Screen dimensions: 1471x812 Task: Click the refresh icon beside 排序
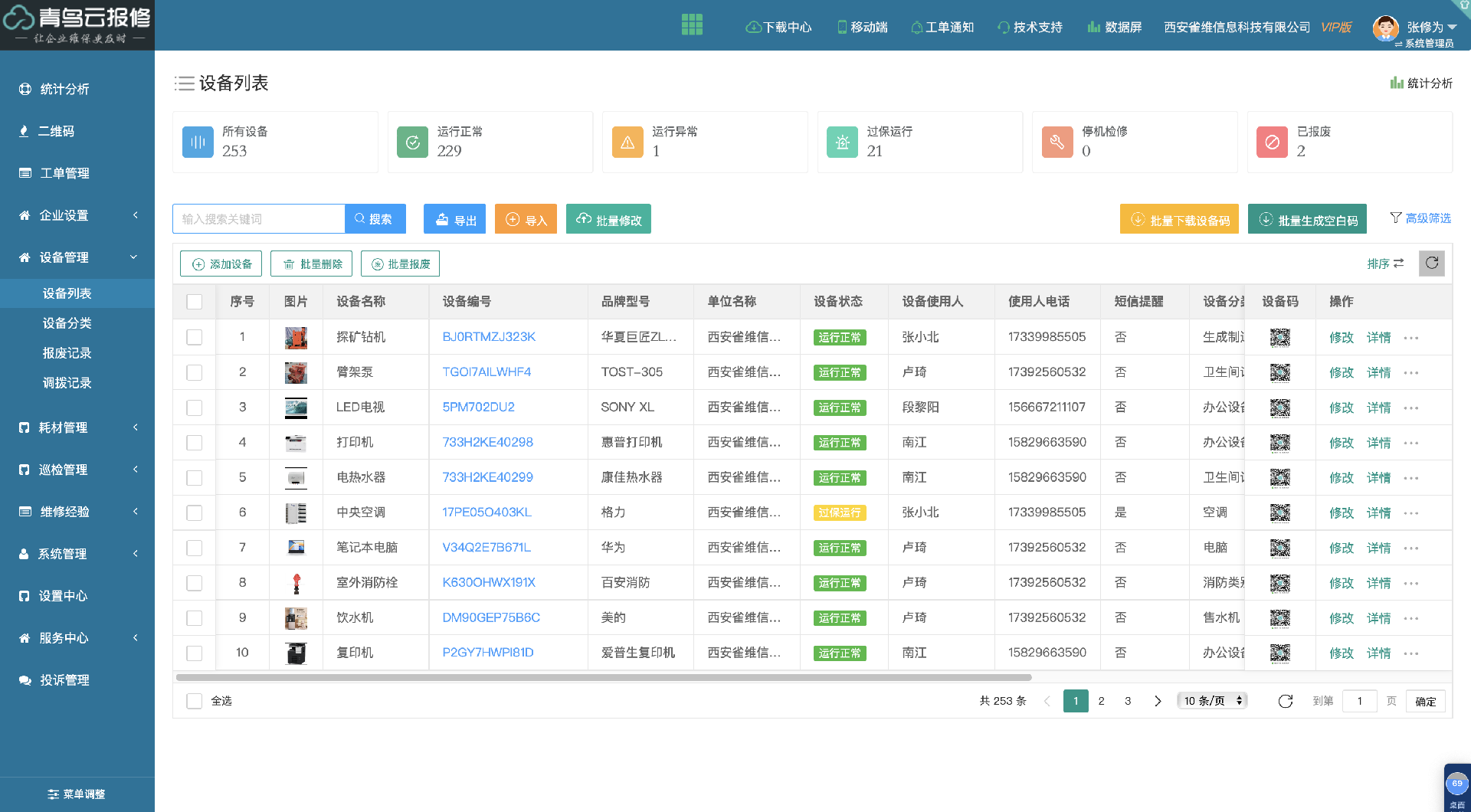point(1431,264)
